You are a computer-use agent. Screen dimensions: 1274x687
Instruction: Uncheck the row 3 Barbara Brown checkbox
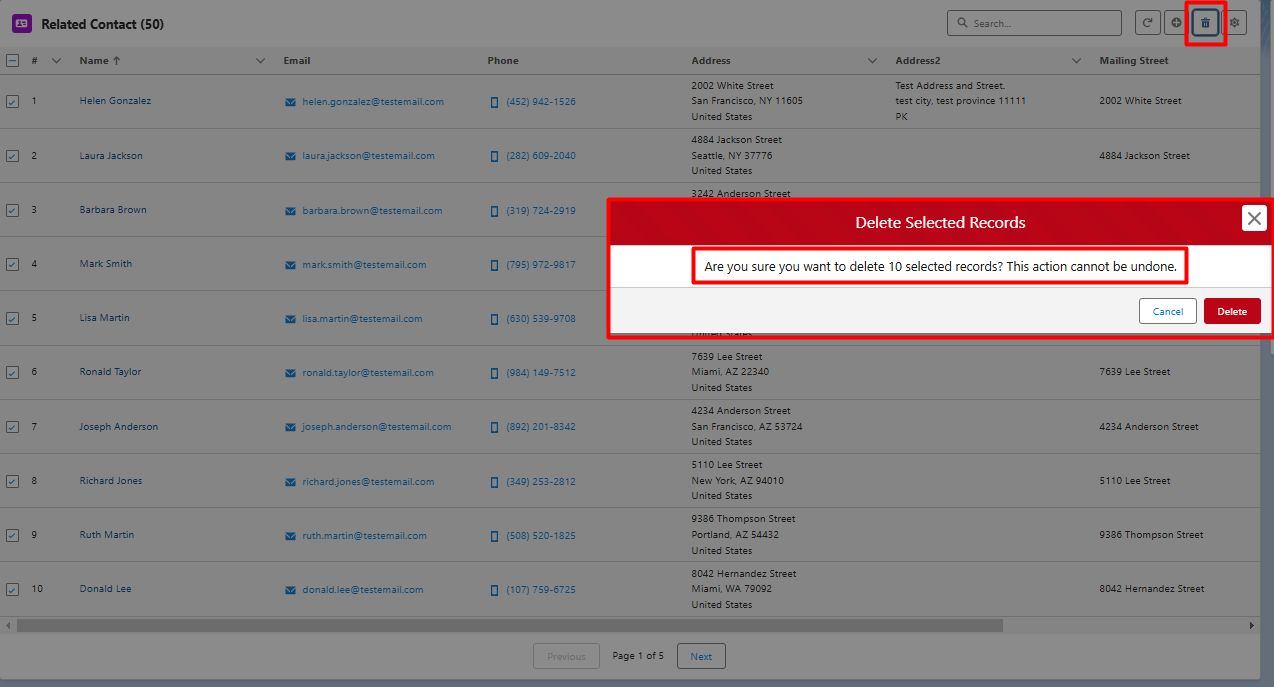coord(12,210)
